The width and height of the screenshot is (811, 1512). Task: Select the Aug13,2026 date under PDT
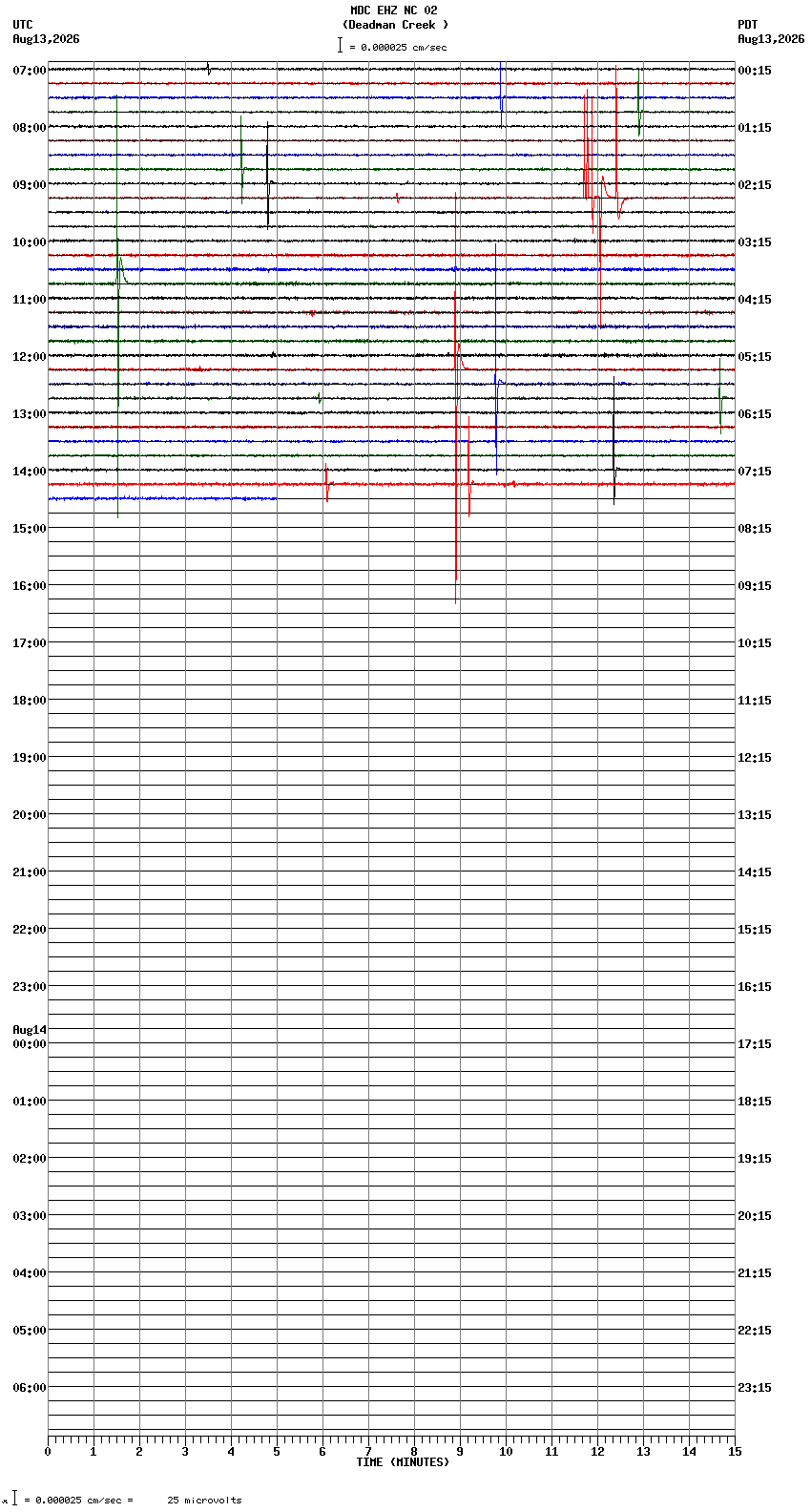click(x=771, y=39)
